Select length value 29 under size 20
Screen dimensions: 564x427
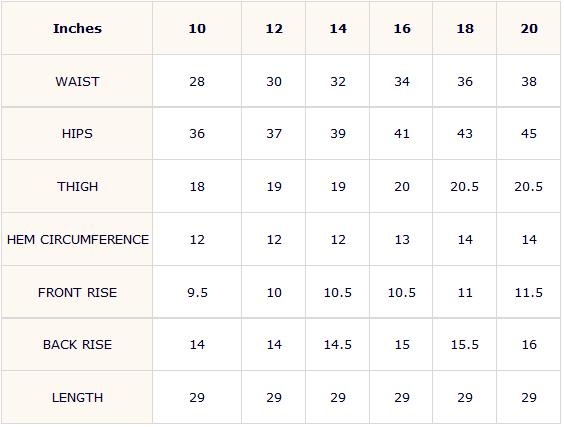pyautogui.click(x=529, y=398)
